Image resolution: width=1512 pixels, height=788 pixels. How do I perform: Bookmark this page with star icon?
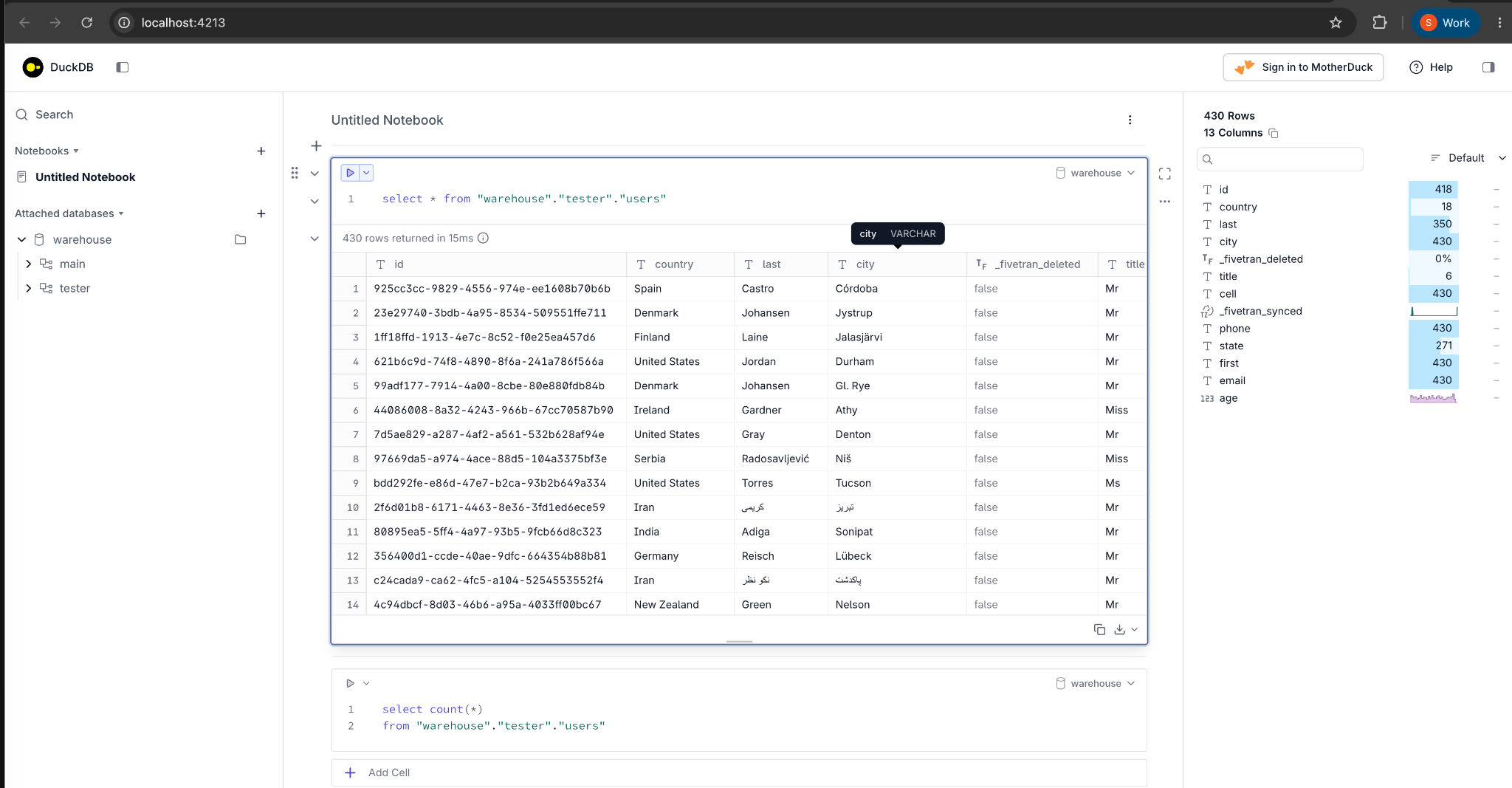click(1336, 23)
